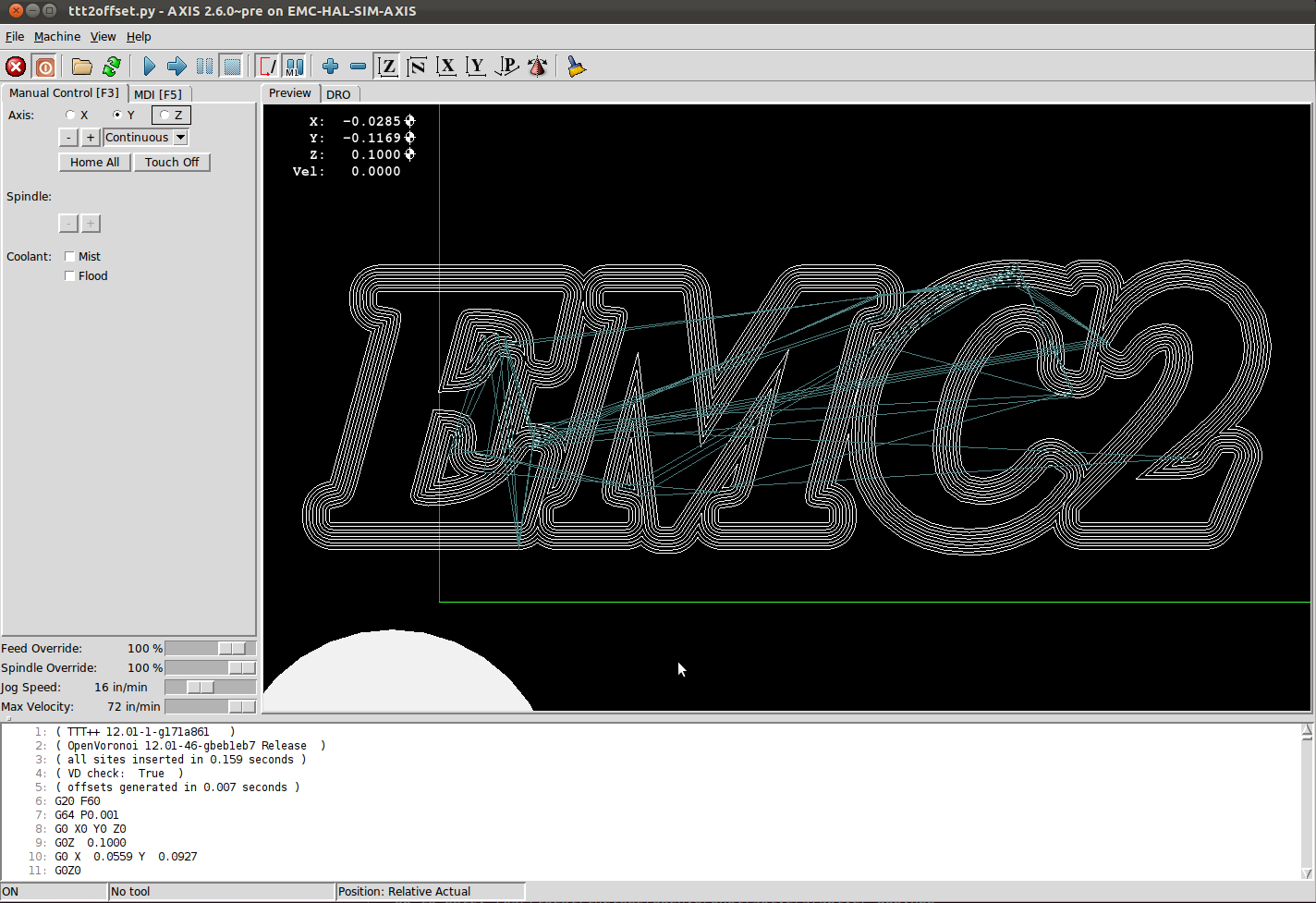This screenshot has height=903, width=1316.
Task: Select comment line 'VD check: True'
Action: [x=119, y=774]
